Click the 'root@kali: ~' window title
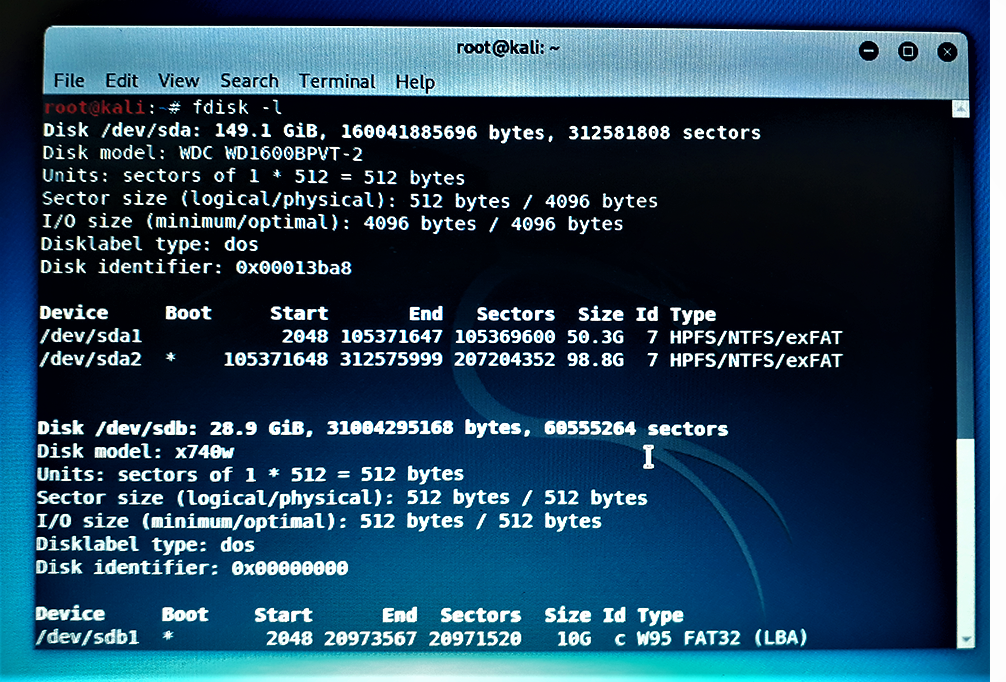1006x682 pixels. [x=507, y=48]
